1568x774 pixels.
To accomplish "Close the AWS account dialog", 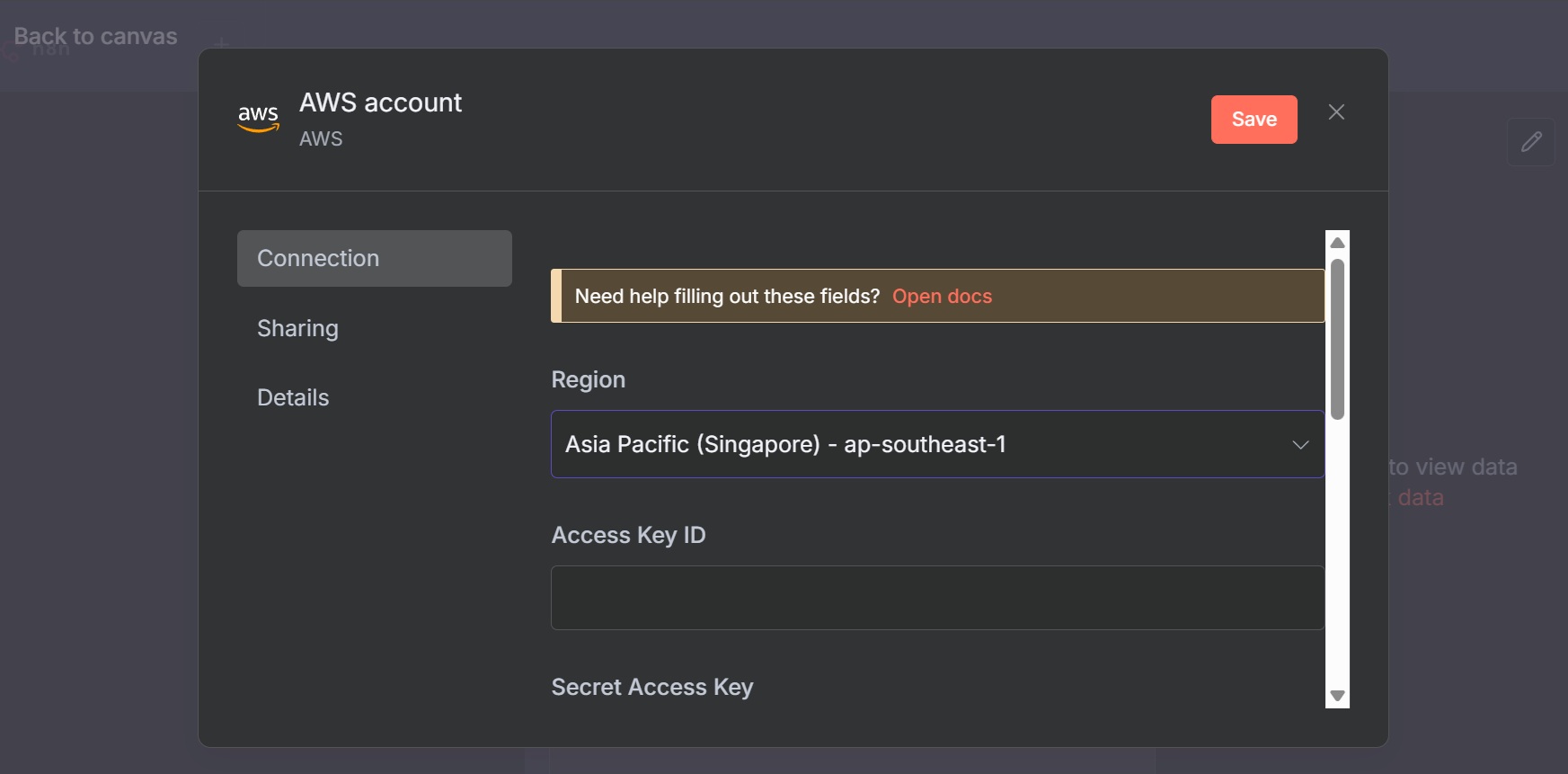I will [1336, 112].
